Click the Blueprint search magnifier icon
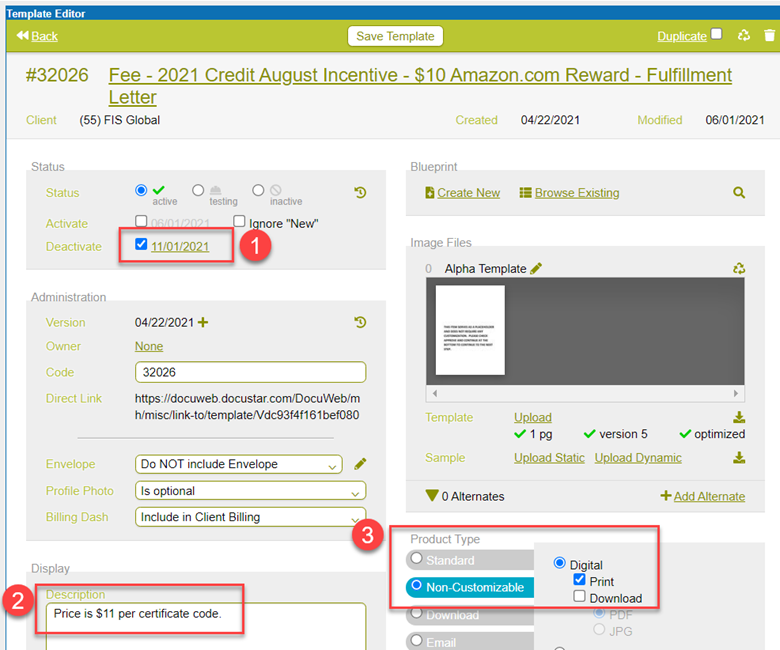The image size is (780, 650). pos(739,193)
